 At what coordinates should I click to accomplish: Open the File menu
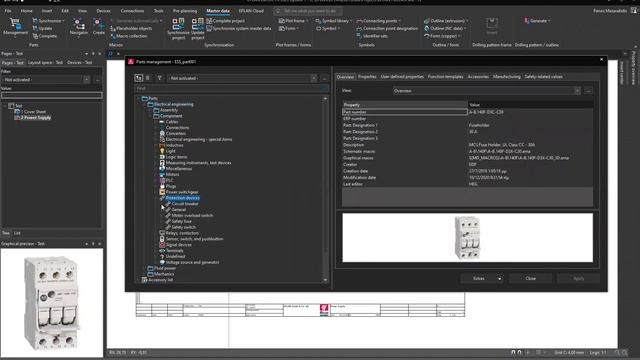pyautogui.click(x=8, y=11)
